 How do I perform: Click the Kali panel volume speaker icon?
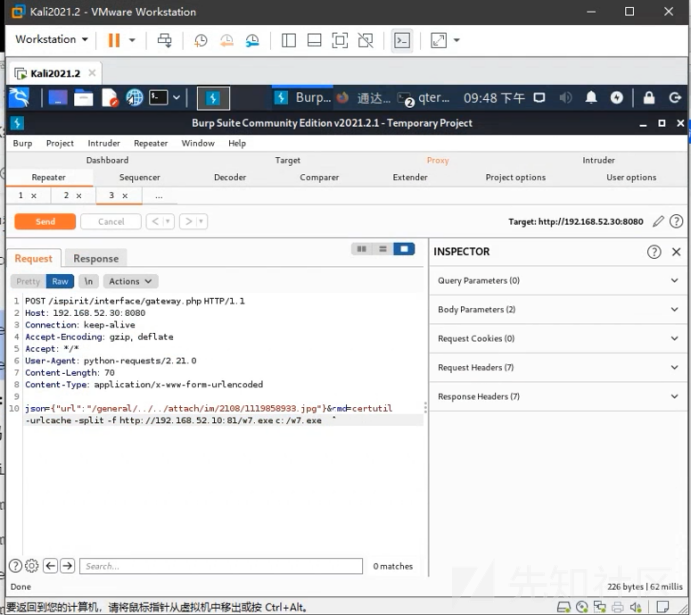coord(565,98)
